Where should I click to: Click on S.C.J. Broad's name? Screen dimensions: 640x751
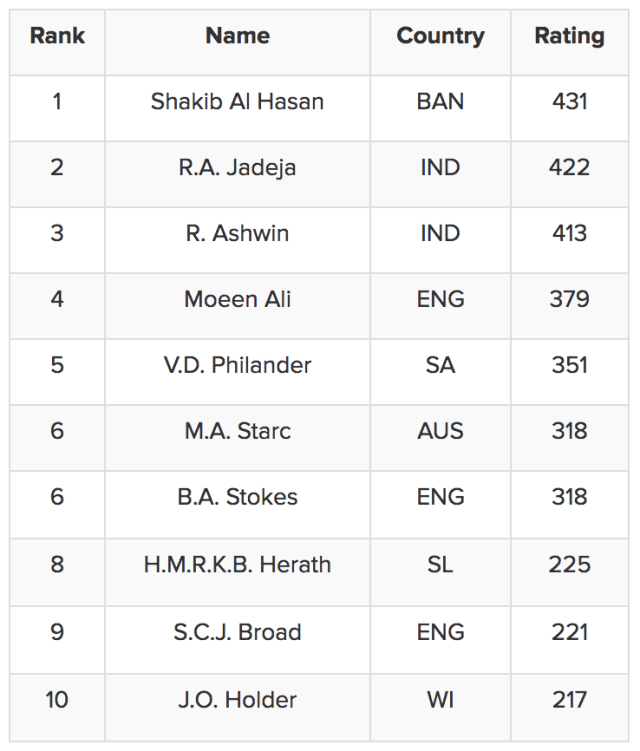pos(237,633)
